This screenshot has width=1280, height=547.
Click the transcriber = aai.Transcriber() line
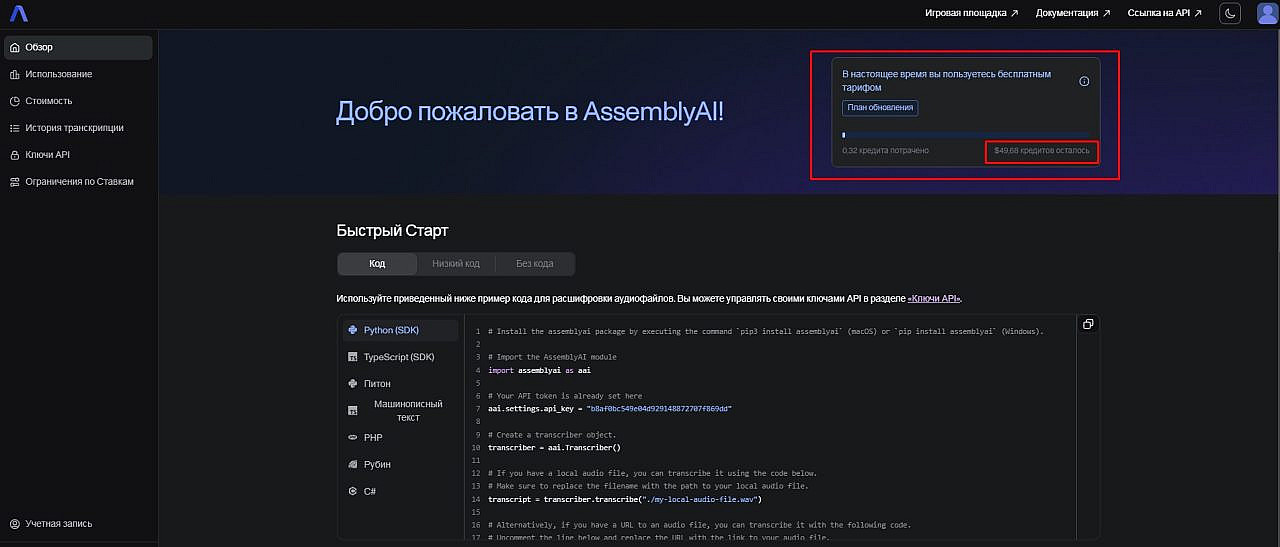tap(554, 448)
